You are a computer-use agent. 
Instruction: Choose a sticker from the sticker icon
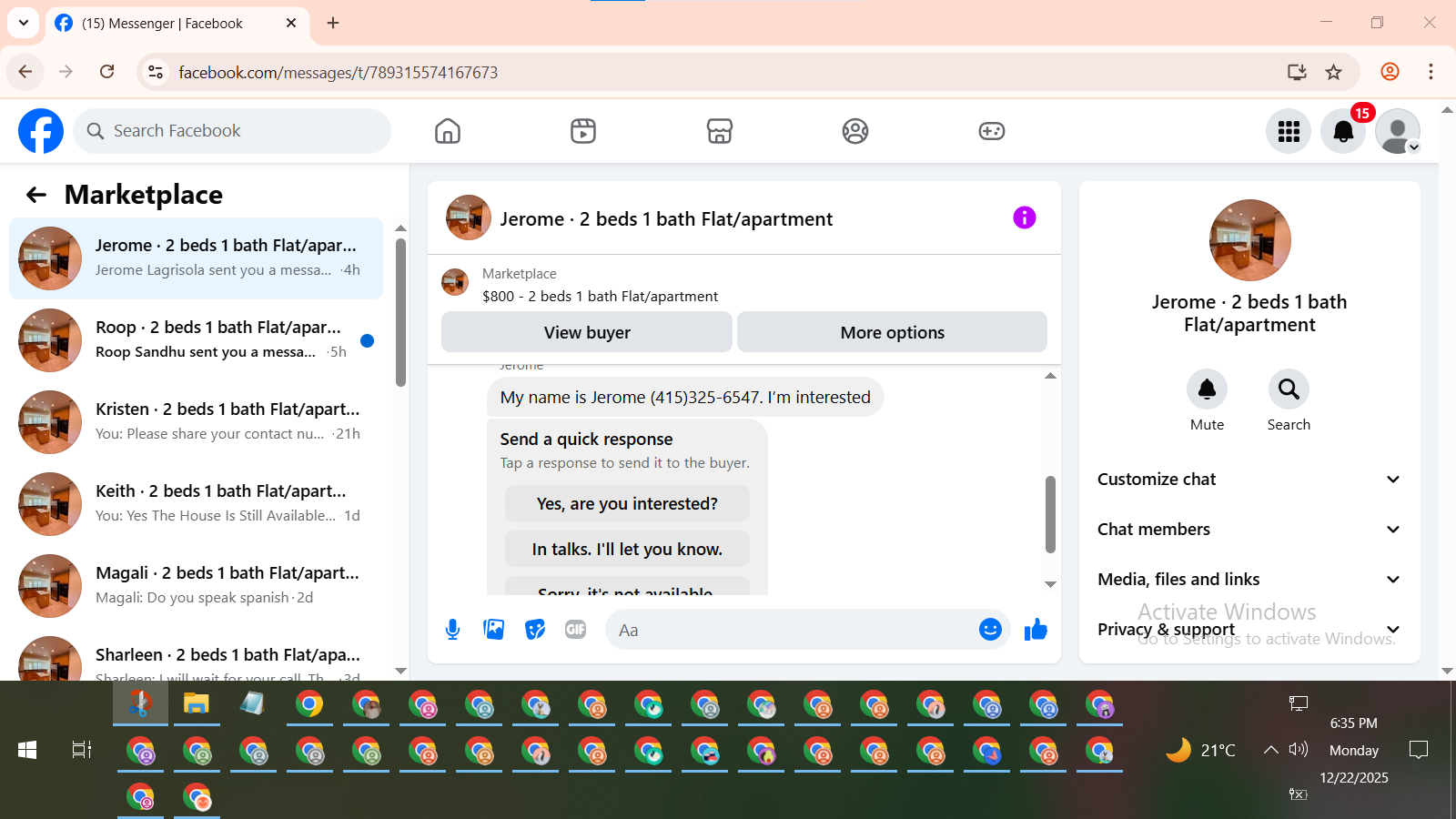coord(535,629)
